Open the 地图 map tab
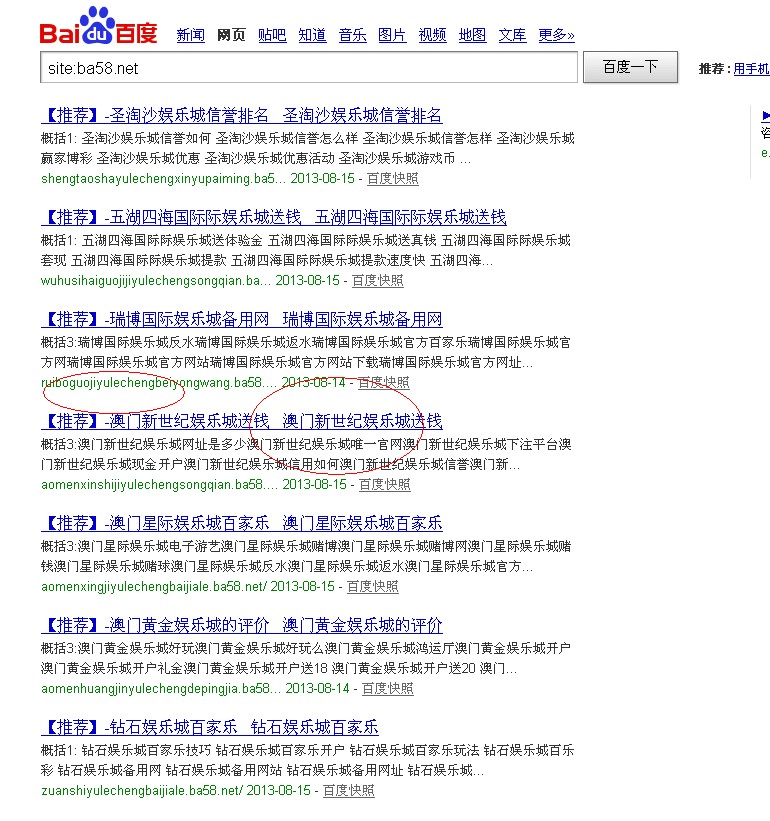Viewport: 770px width, 821px height. coord(472,35)
